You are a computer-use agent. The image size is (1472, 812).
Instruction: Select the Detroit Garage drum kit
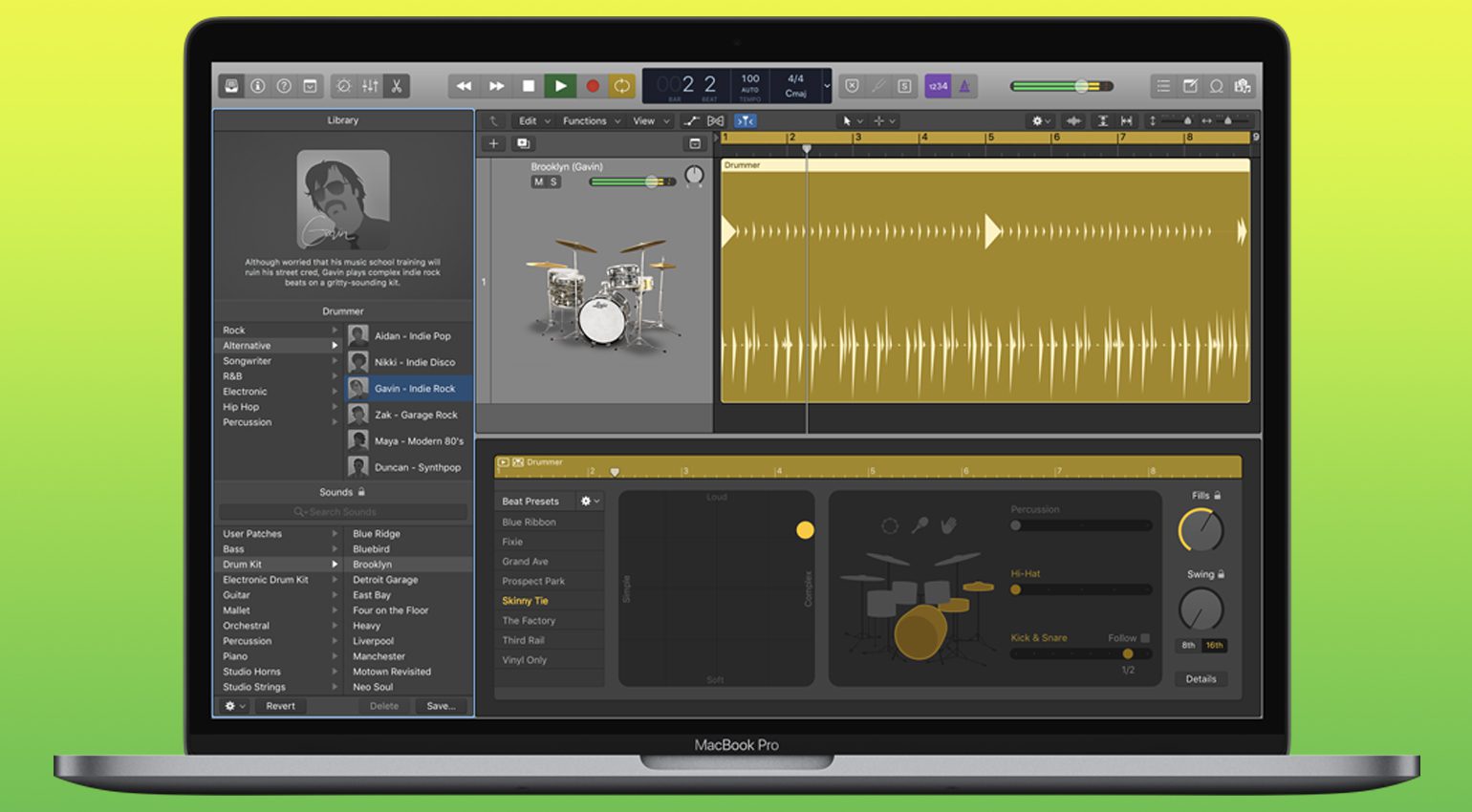[x=385, y=580]
